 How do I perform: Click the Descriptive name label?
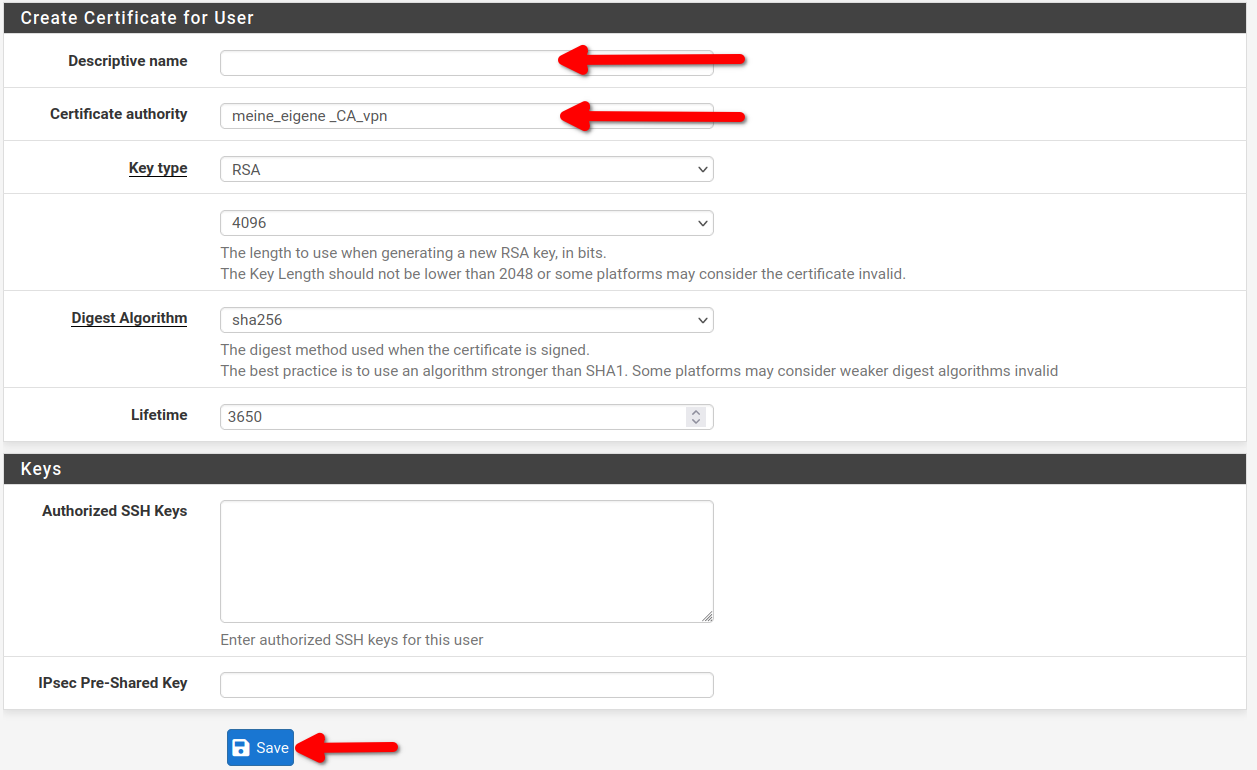(128, 61)
